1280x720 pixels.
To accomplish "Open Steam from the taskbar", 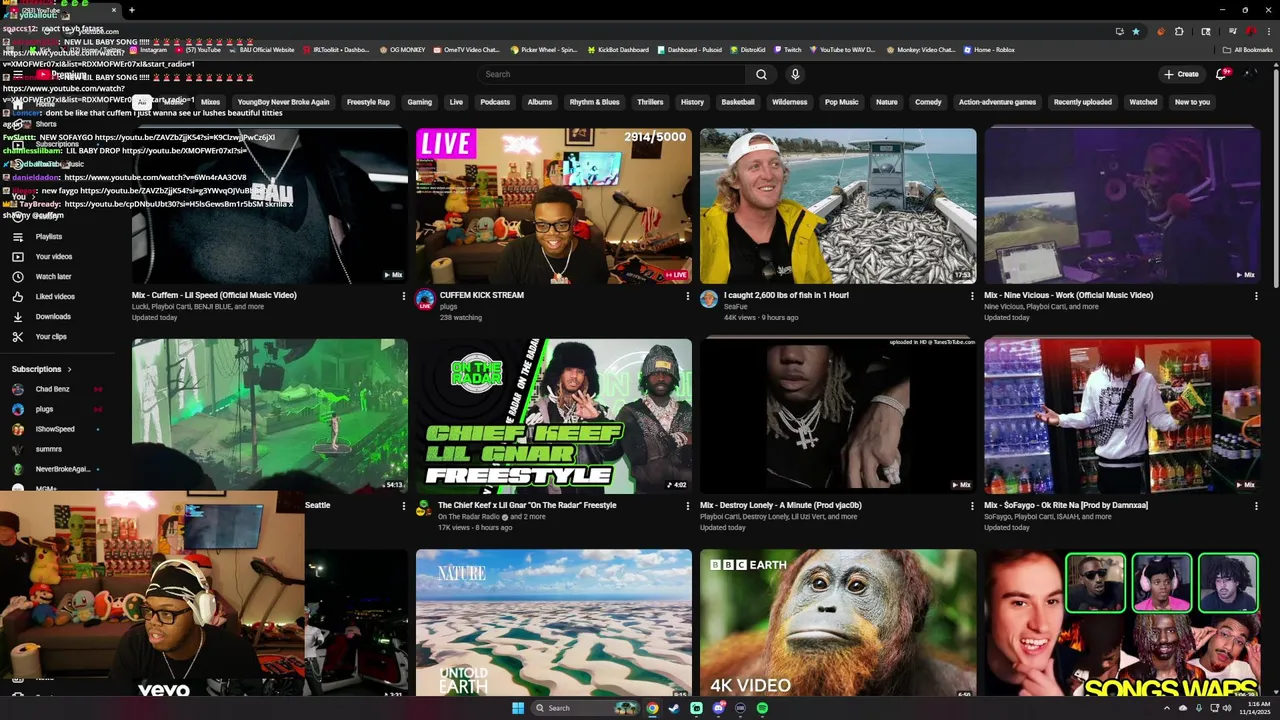I will pyautogui.click(x=674, y=708).
